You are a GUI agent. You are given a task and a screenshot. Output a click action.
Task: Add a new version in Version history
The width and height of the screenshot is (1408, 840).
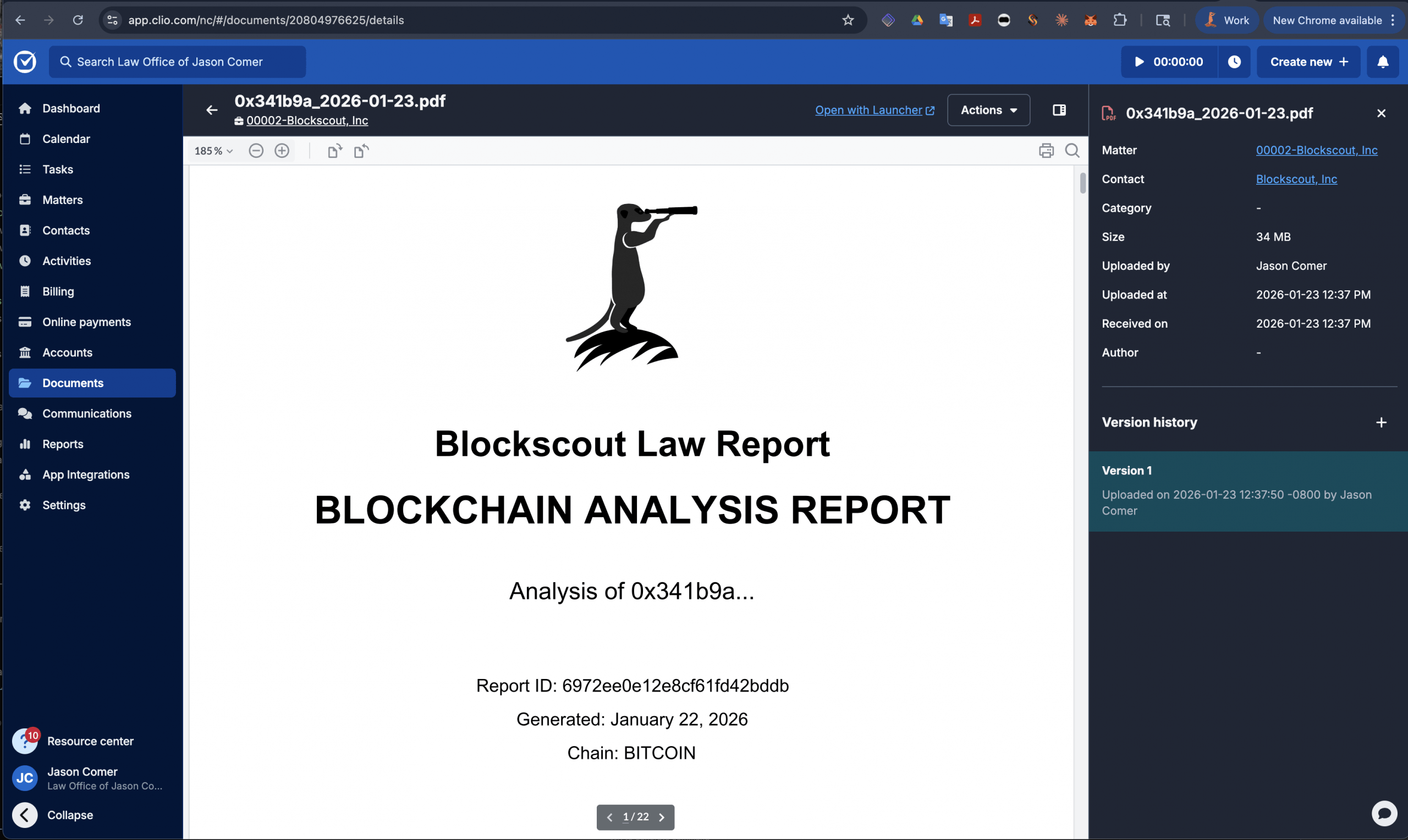click(x=1381, y=422)
